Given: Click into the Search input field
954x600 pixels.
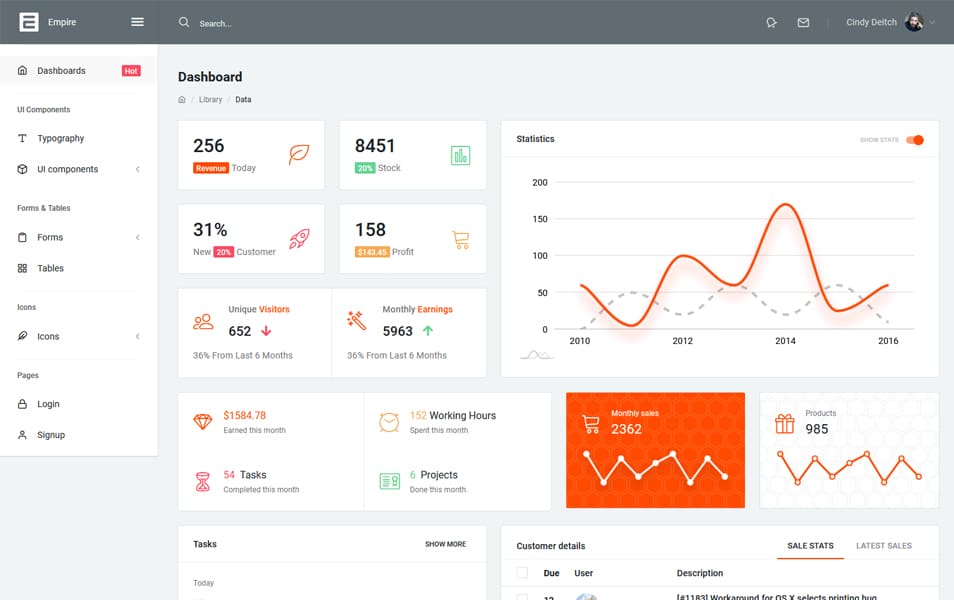Looking at the screenshot, I should (x=260, y=23).
